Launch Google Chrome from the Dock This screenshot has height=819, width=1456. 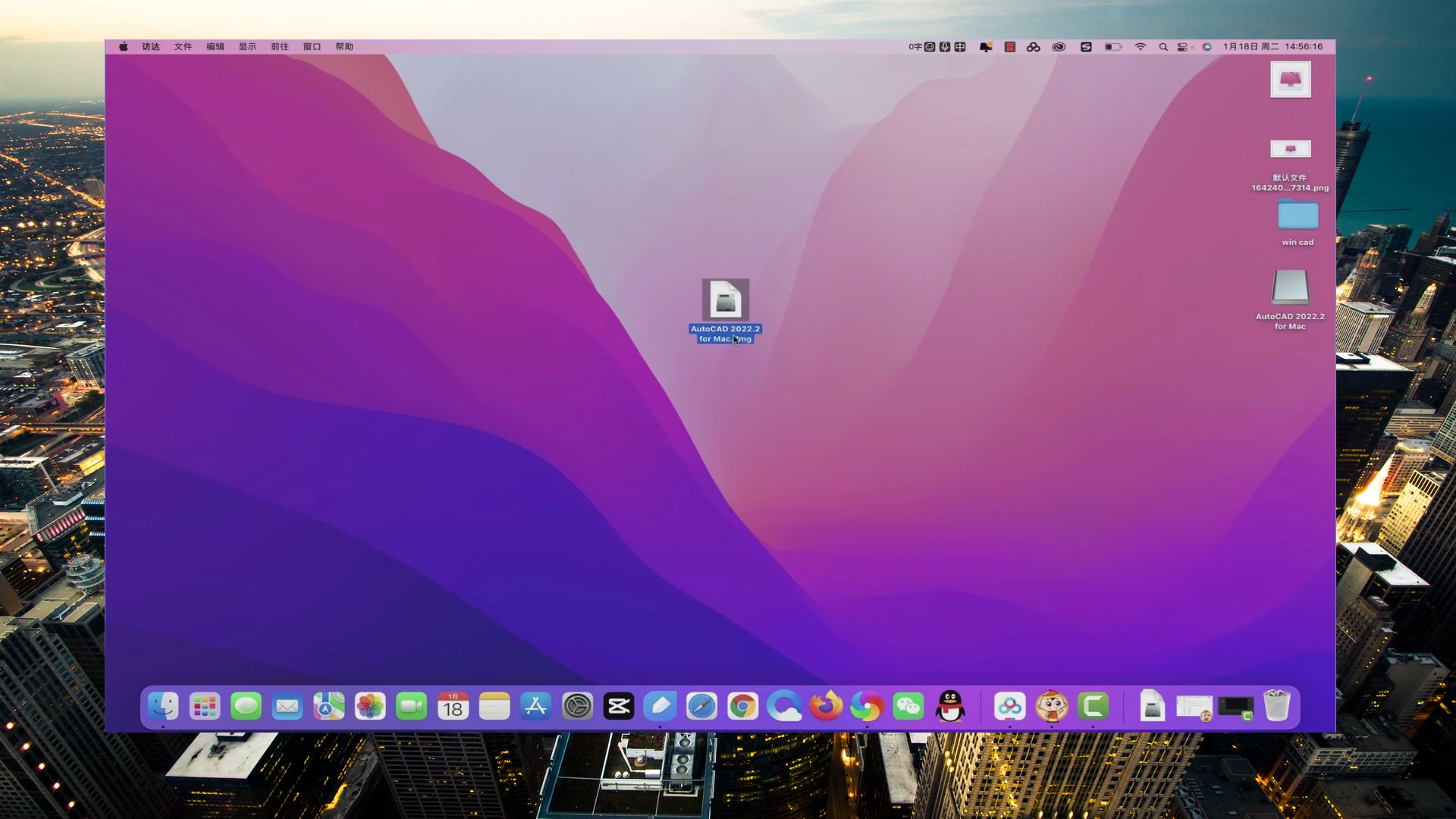[x=743, y=706]
